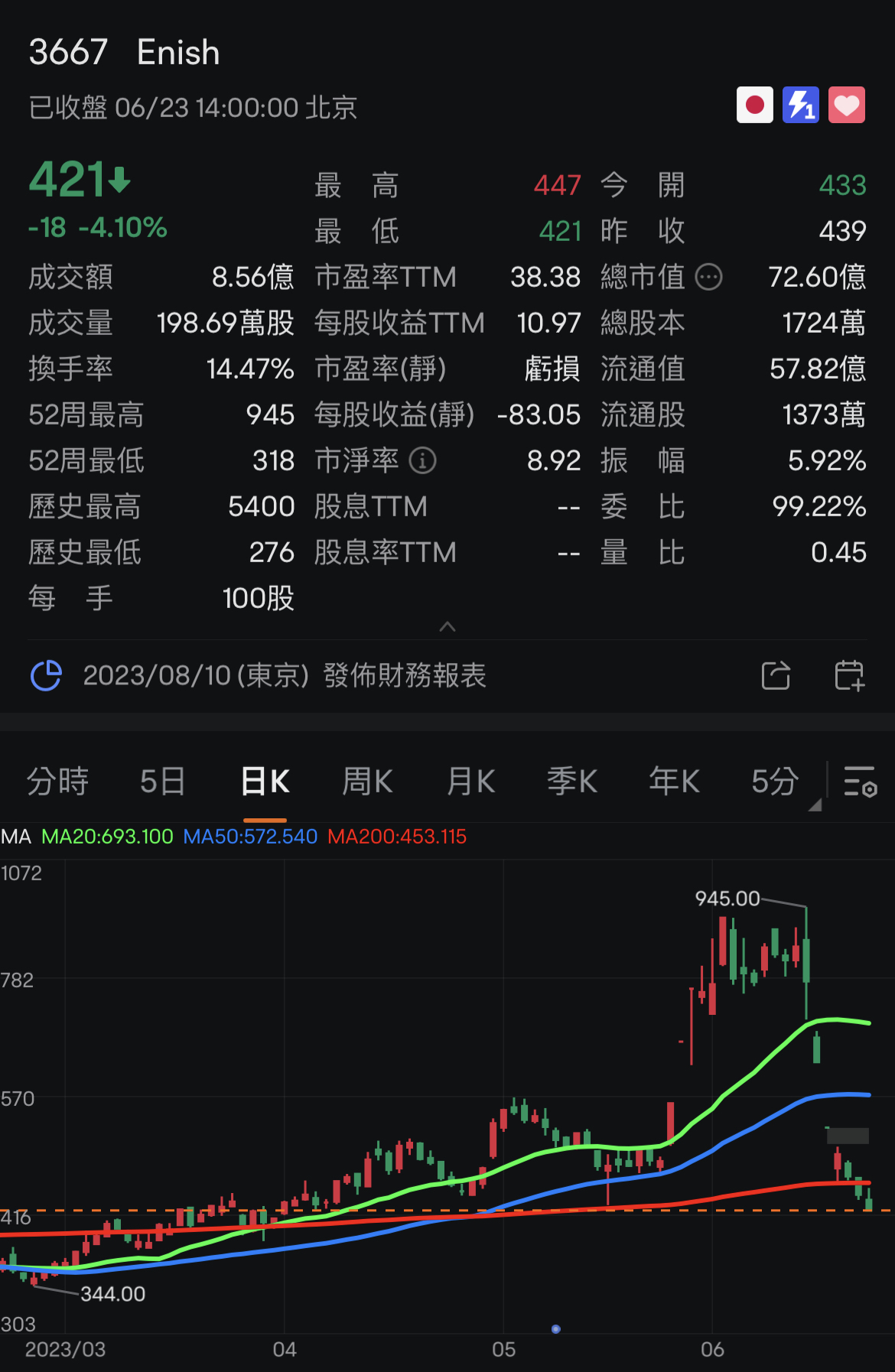This screenshot has height=1372, width=895.
Task: Open chart settings icon beside 5分
Action: (861, 782)
